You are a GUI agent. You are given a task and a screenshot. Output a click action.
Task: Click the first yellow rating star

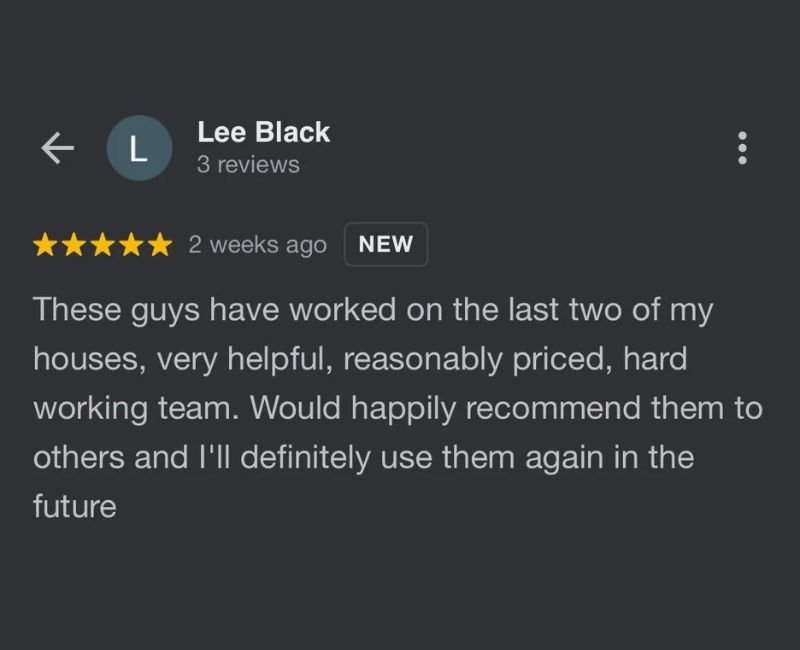coord(45,245)
